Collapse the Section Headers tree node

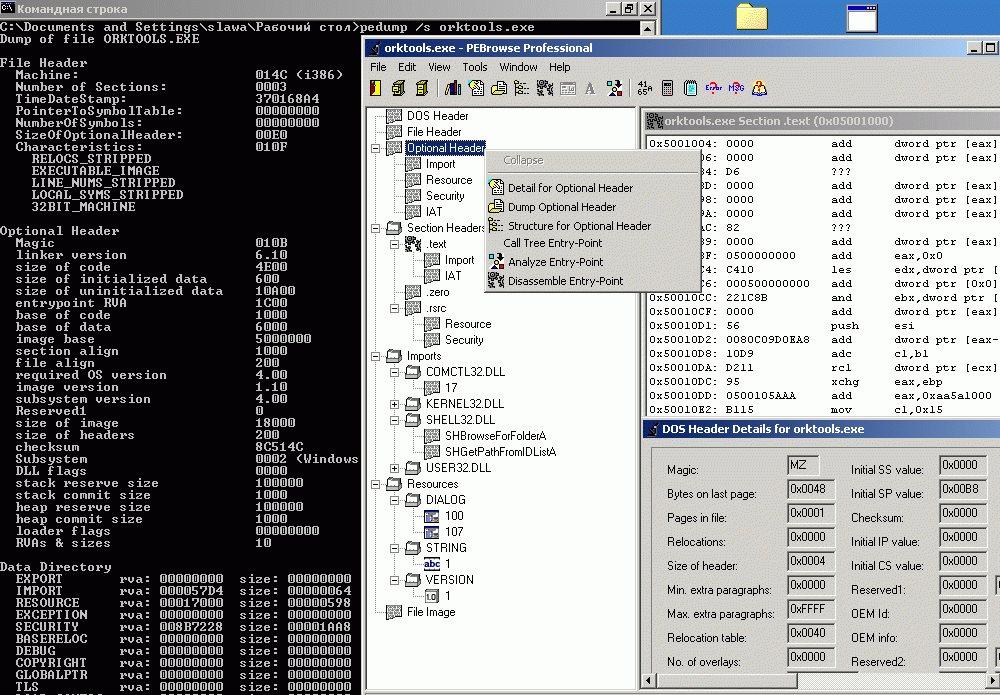coord(376,228)
